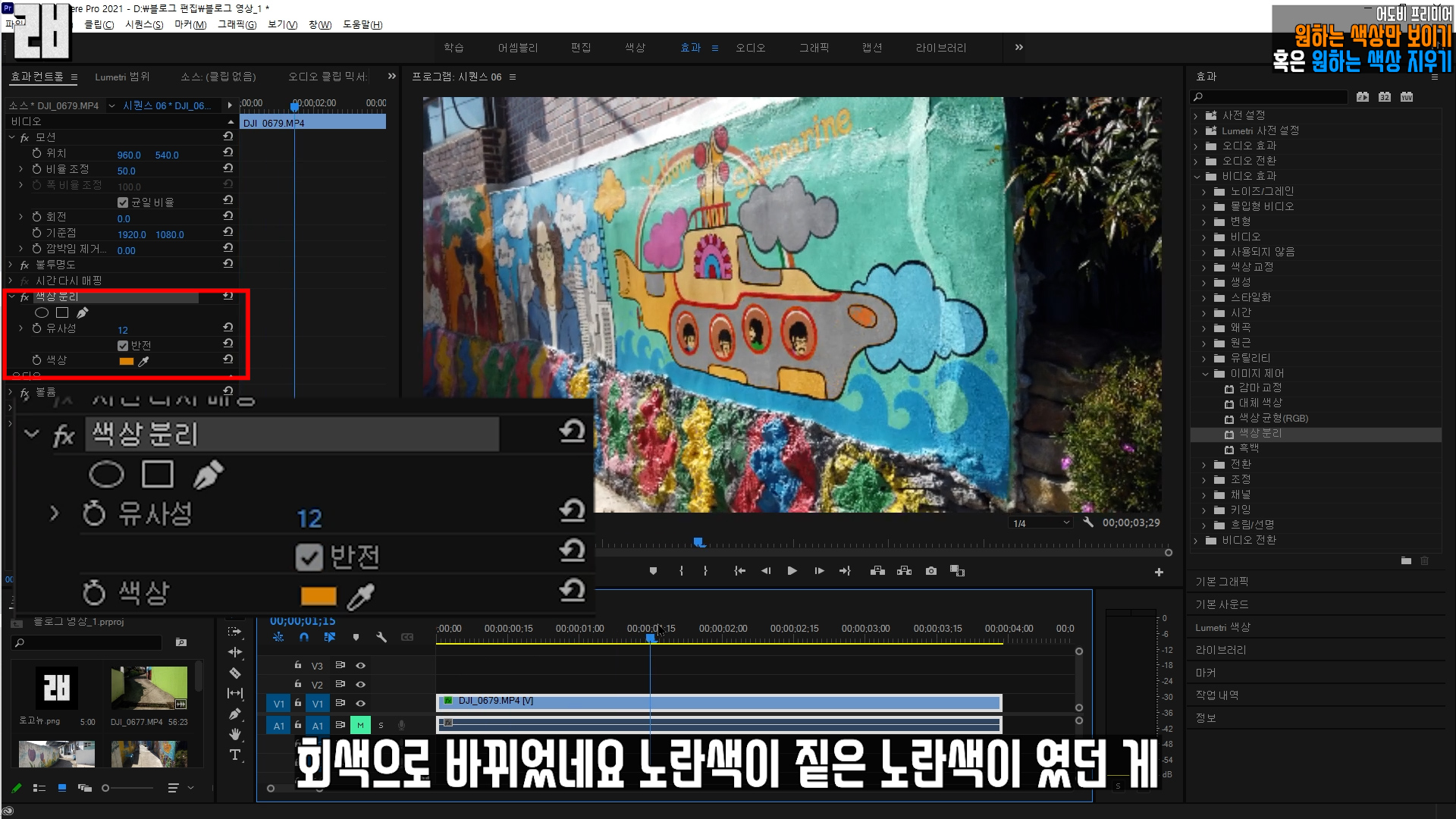The image size is (1456, 819).
Task: Select the ellipse mask tool in enlarged panel
Action: [106, 475]
